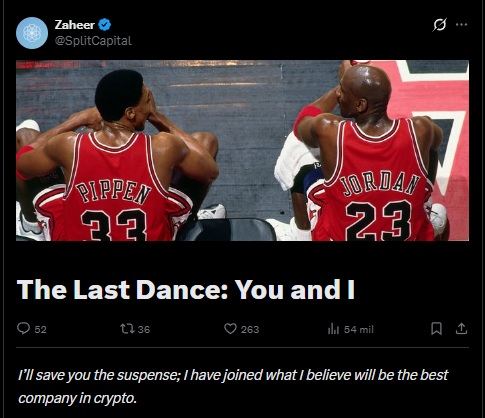Open the Pippen and Jordan cover image
The height and width of the screenshot is (418, 485).
[x=242, y=150]
